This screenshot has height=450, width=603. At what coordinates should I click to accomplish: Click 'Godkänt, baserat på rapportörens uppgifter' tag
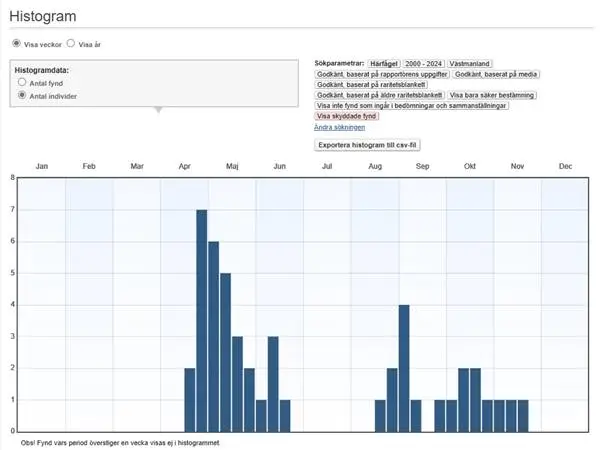point(381,74)
